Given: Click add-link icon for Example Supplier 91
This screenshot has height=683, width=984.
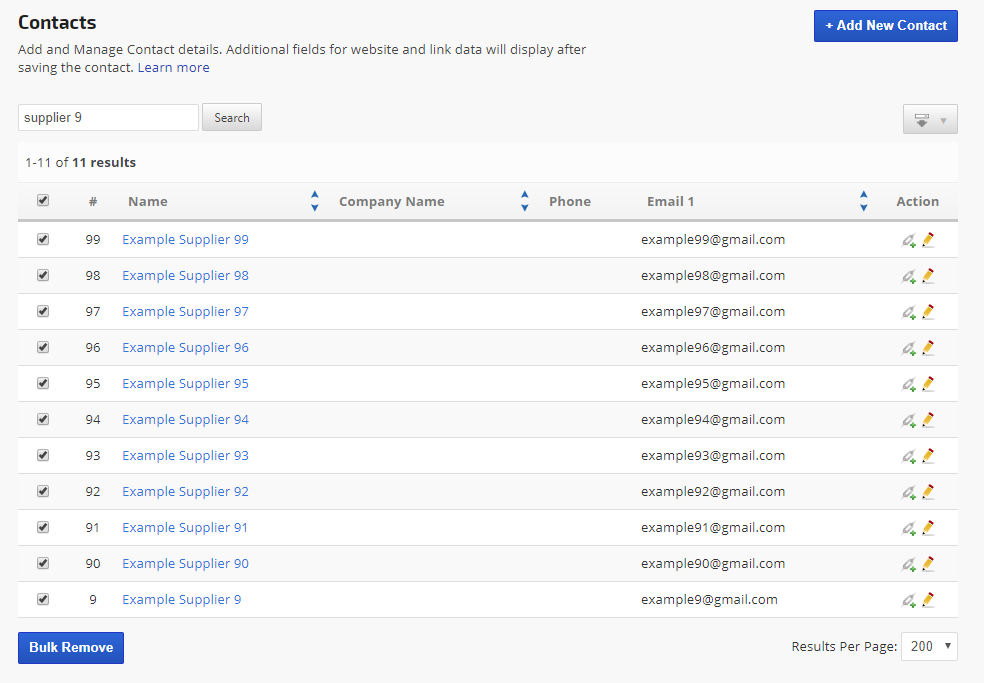Looking at the screenshot, I should tap(908, 528).
